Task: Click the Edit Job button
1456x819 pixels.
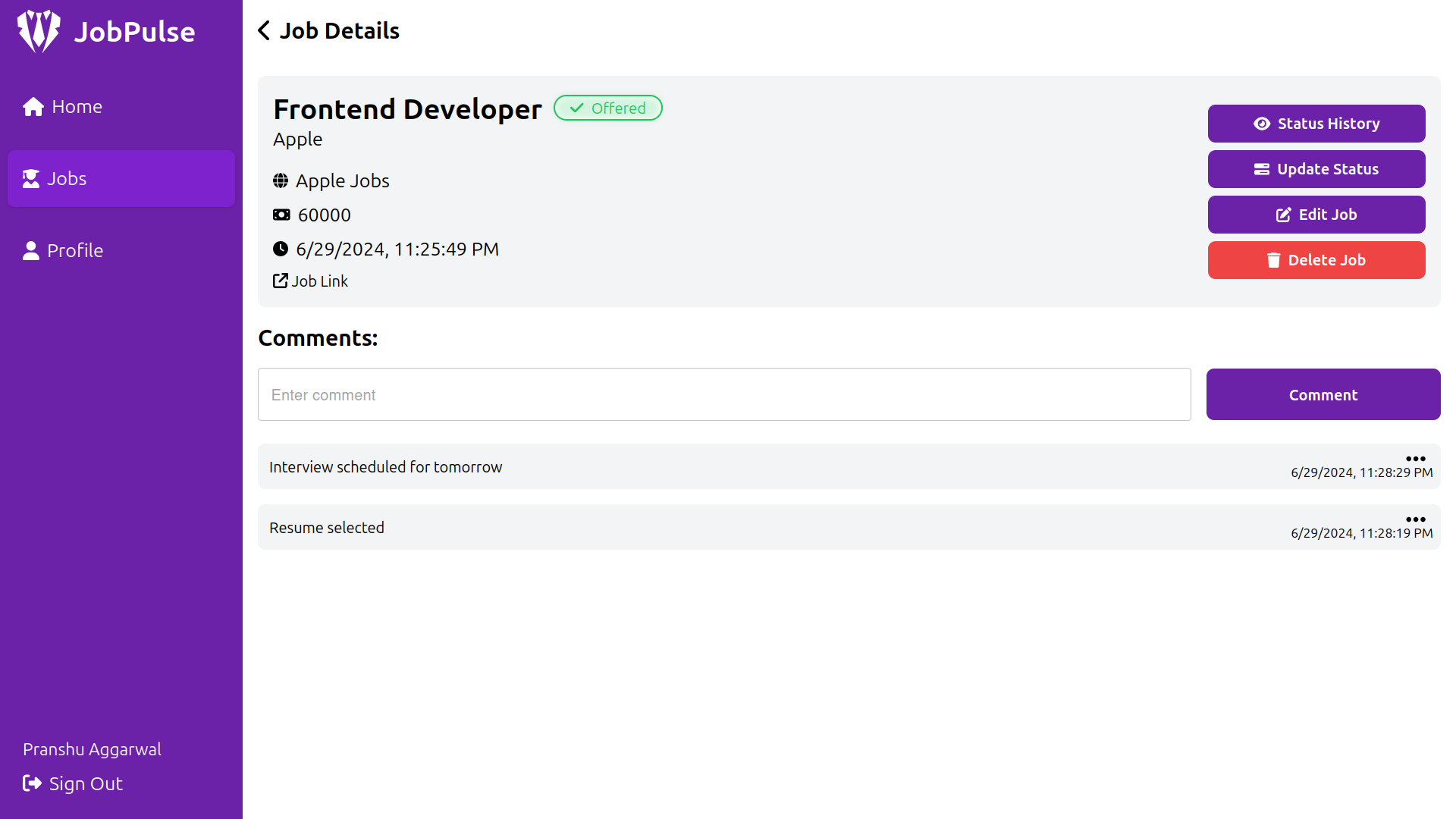Action: pyautogui.click(x=1316, y=215)
